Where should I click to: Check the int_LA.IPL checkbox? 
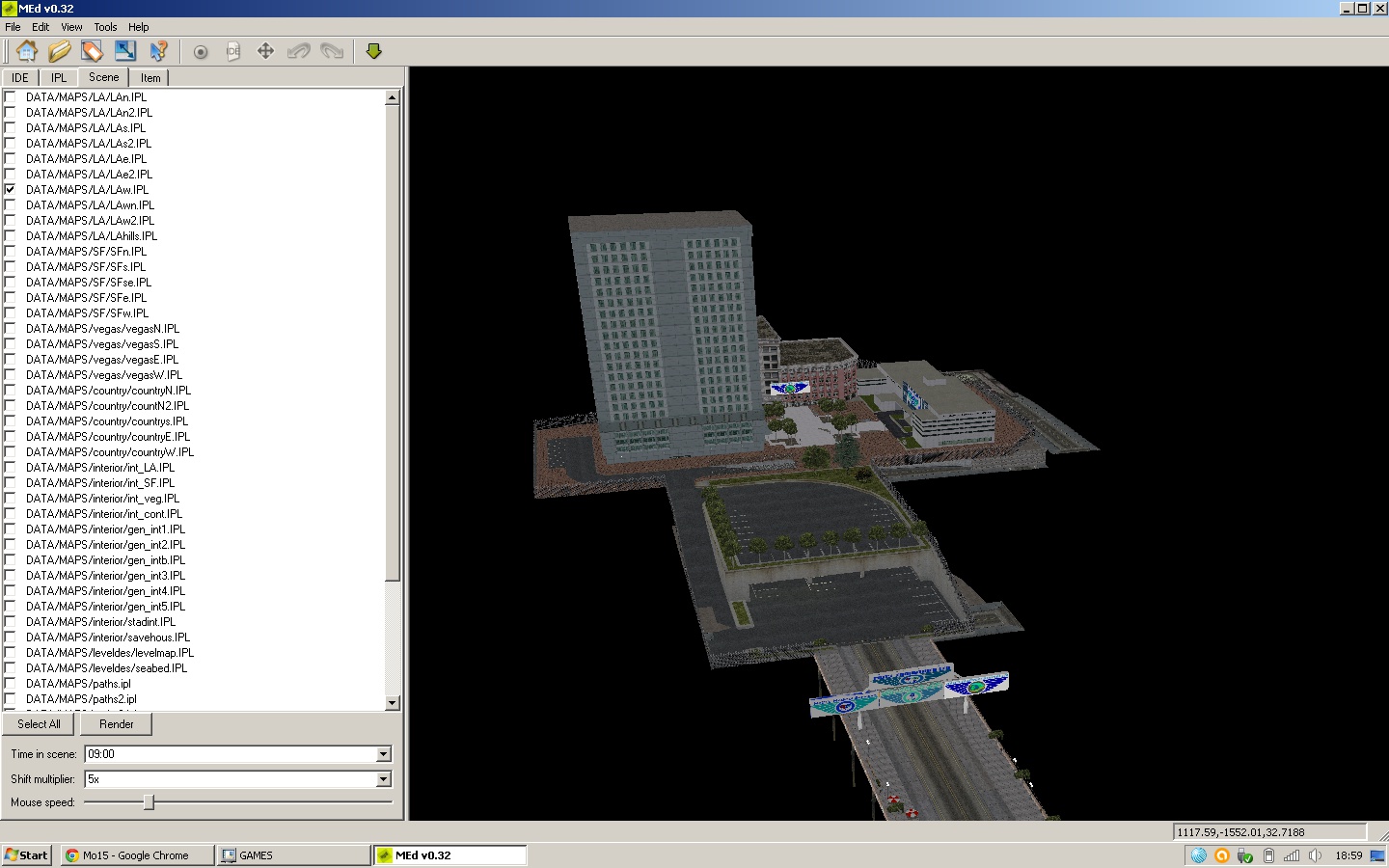[11, 468]
